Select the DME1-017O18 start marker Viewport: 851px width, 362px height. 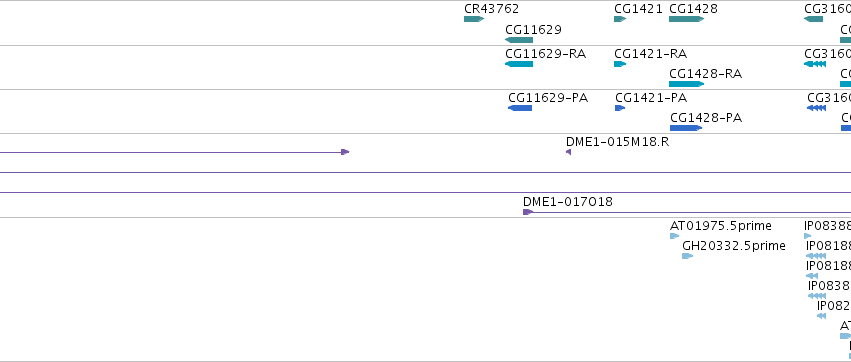[x=528, y=212]
